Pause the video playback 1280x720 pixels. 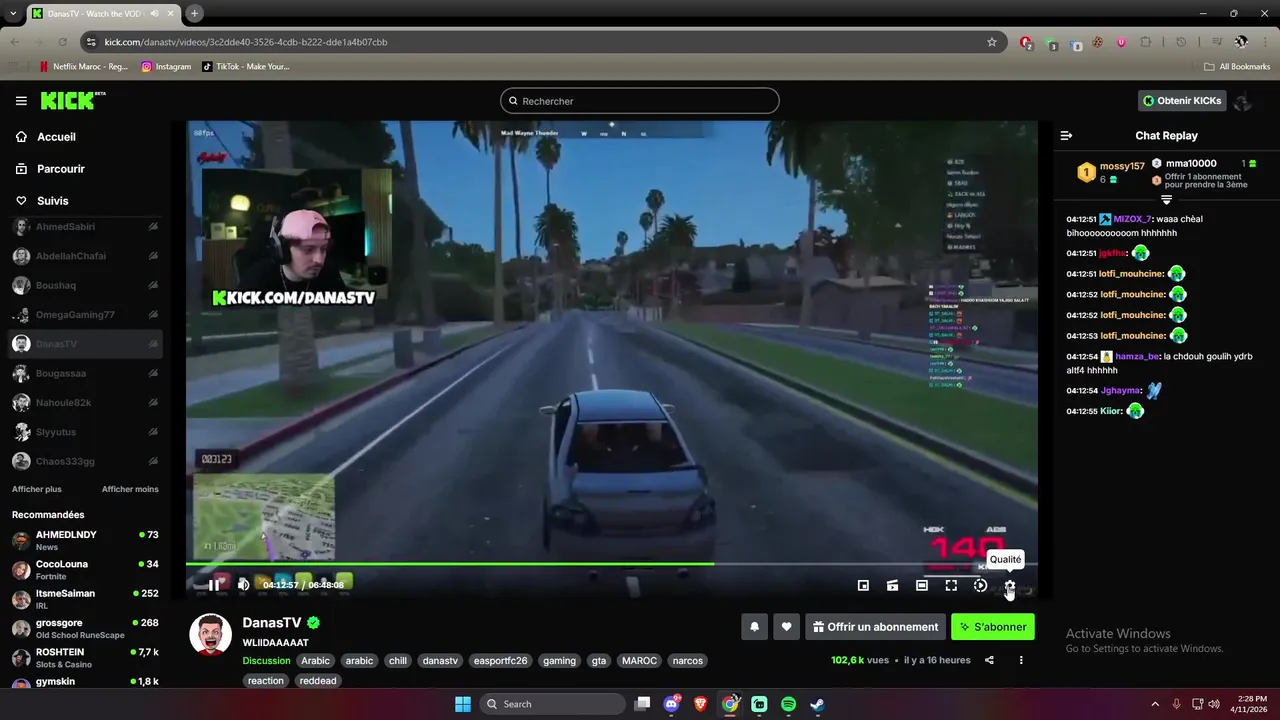coord(213,585)
